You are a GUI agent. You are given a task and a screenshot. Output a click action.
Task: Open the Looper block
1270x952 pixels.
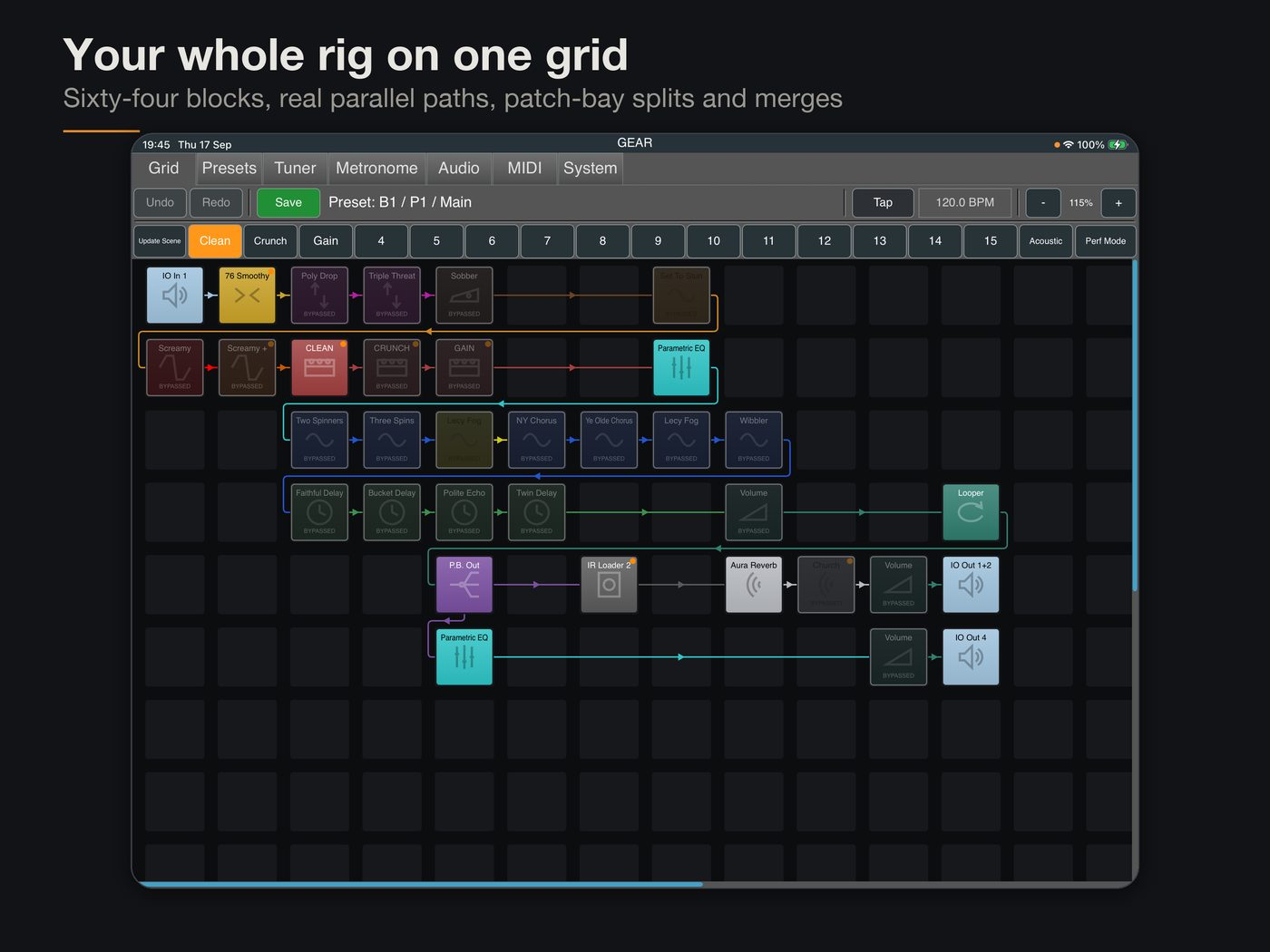point(971,512)
